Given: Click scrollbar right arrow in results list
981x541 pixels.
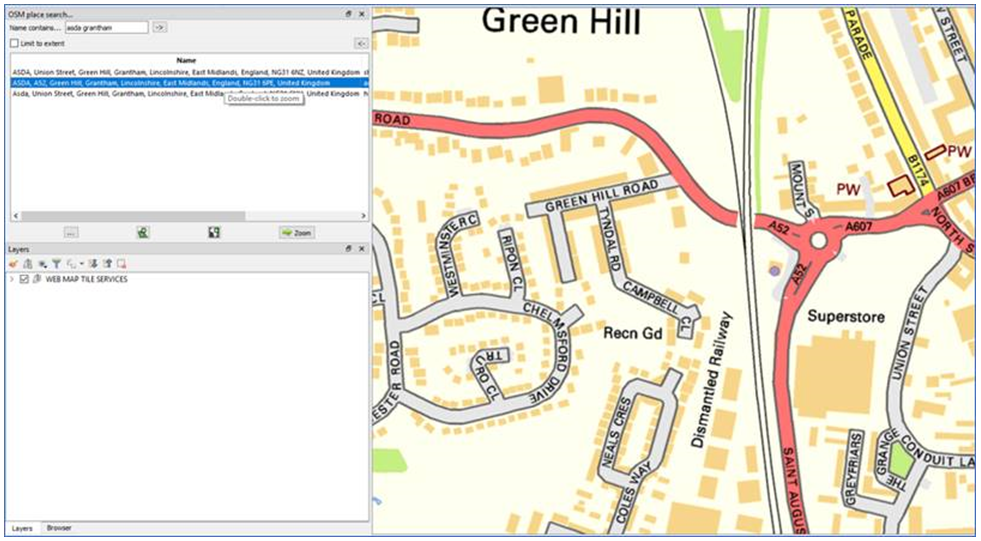Looking at the screenshot, I should [363, 216].
